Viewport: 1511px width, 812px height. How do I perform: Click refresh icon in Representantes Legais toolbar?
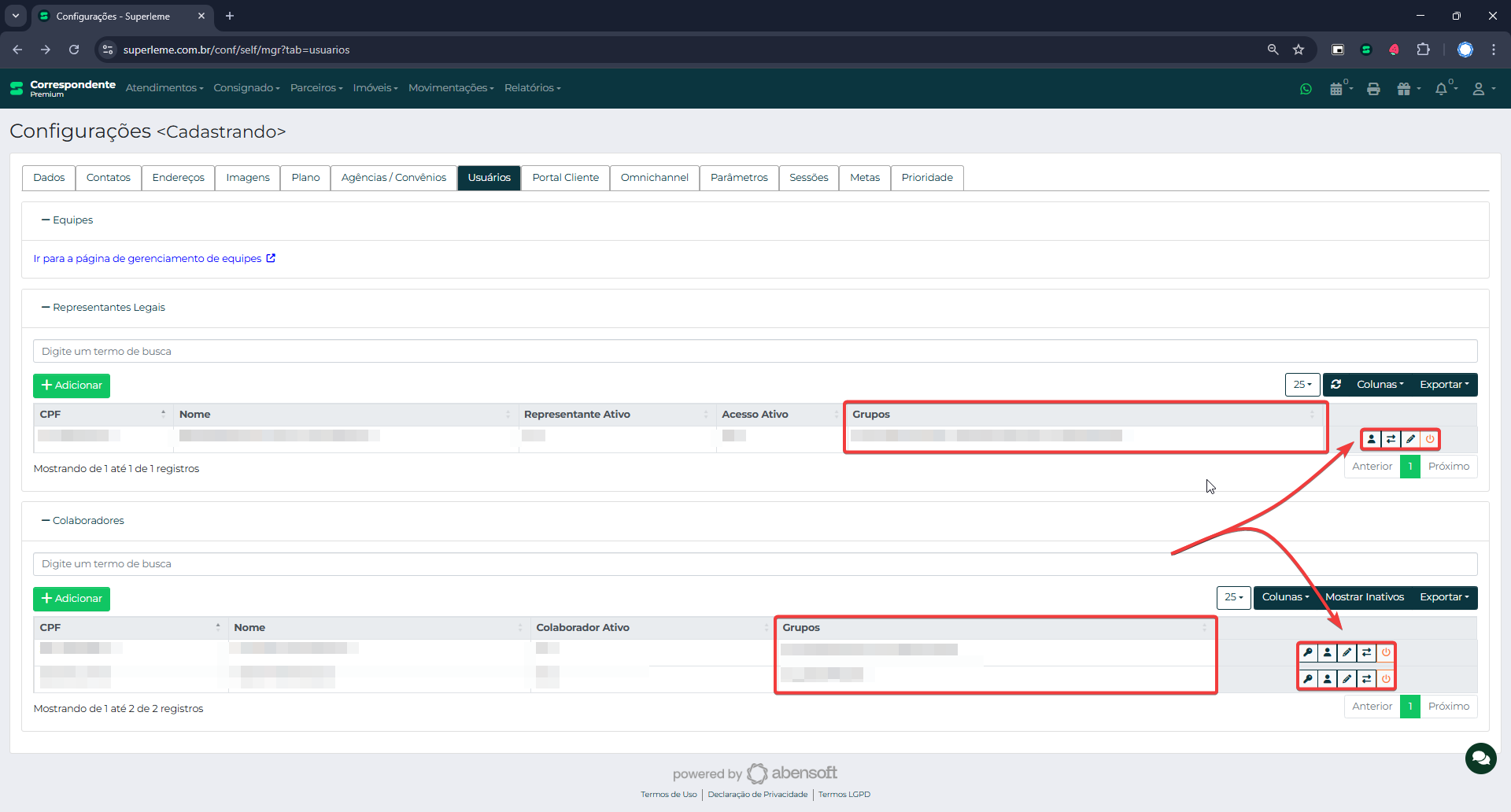point(1336,385)
